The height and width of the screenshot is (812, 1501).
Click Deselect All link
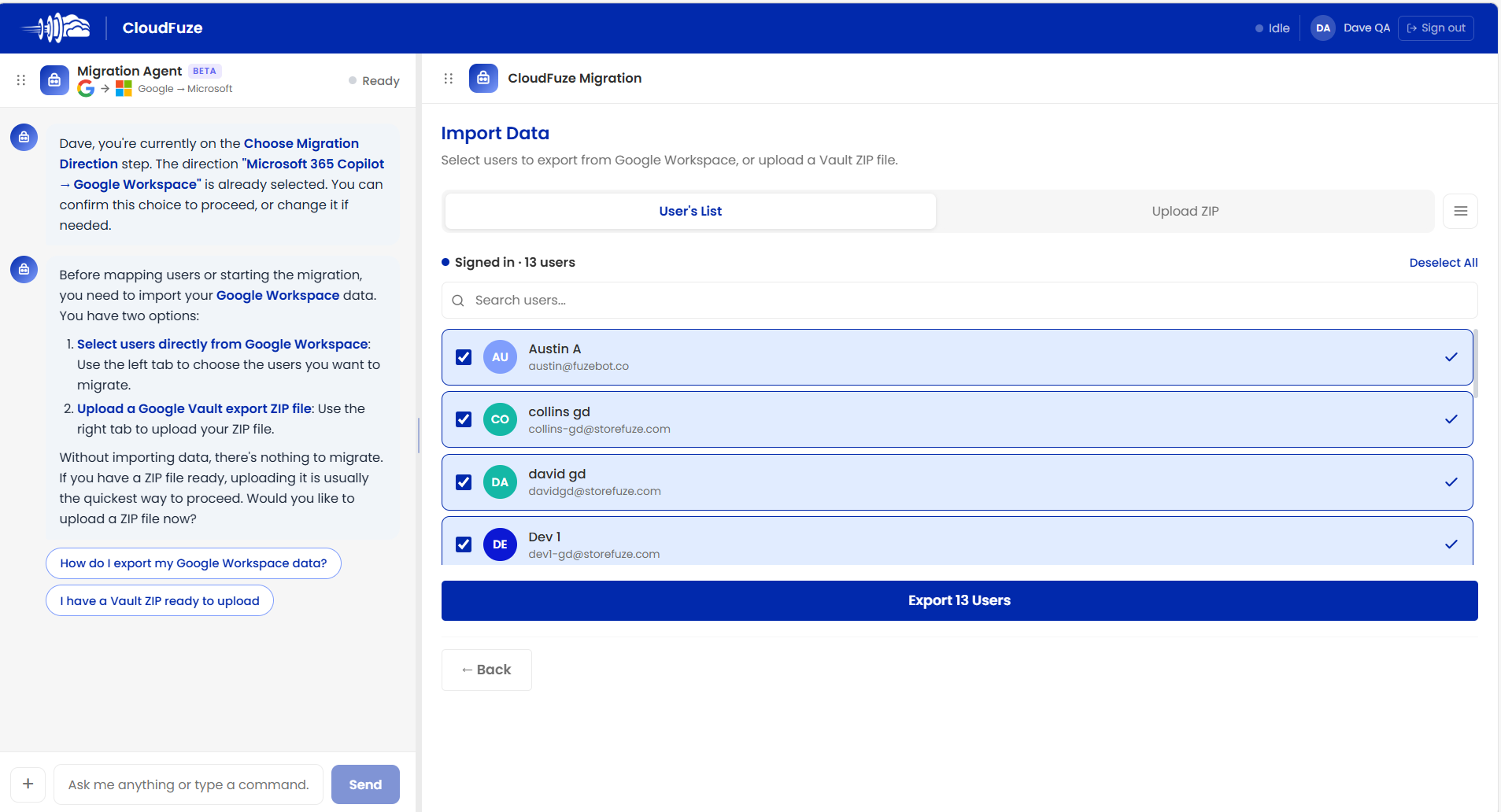(x=1443, y=263)
